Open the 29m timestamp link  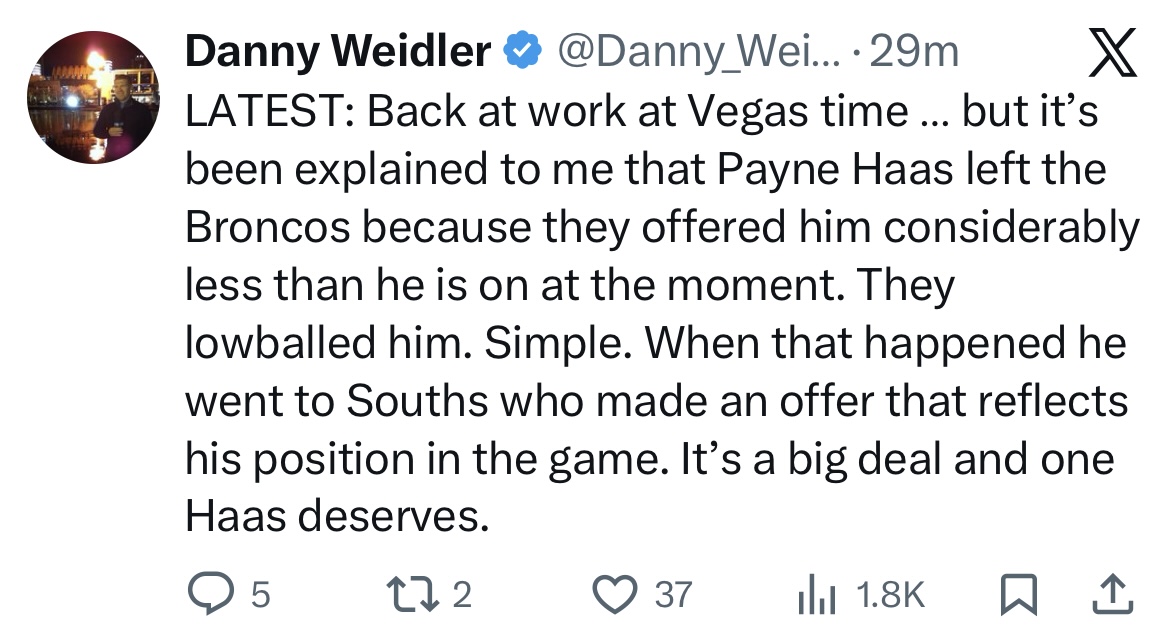914,52
